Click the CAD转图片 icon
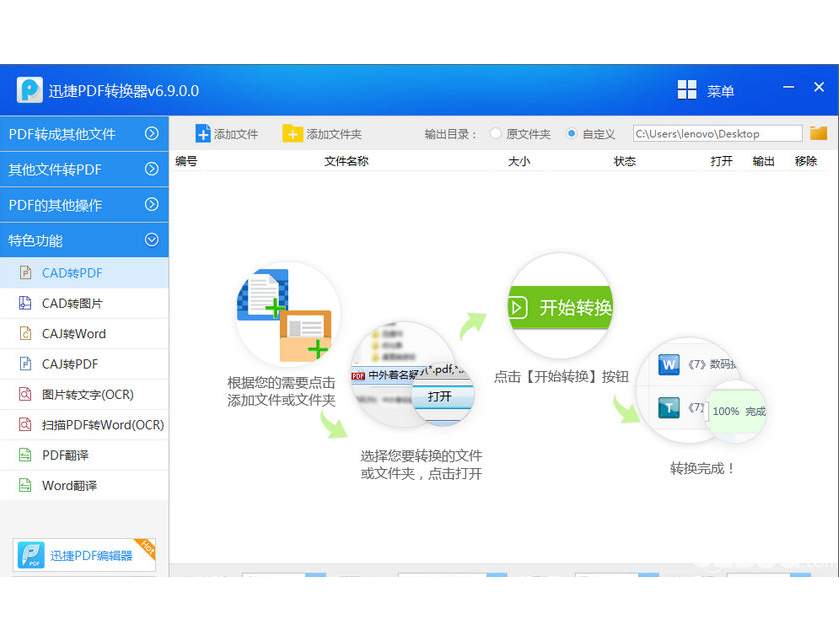Image resolution: width=840 pixels, height=643 pixels. [x=25, y=303]
